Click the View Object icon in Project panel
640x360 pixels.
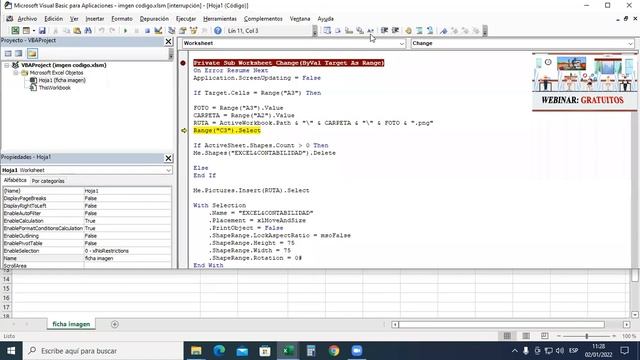coord(19,53)
